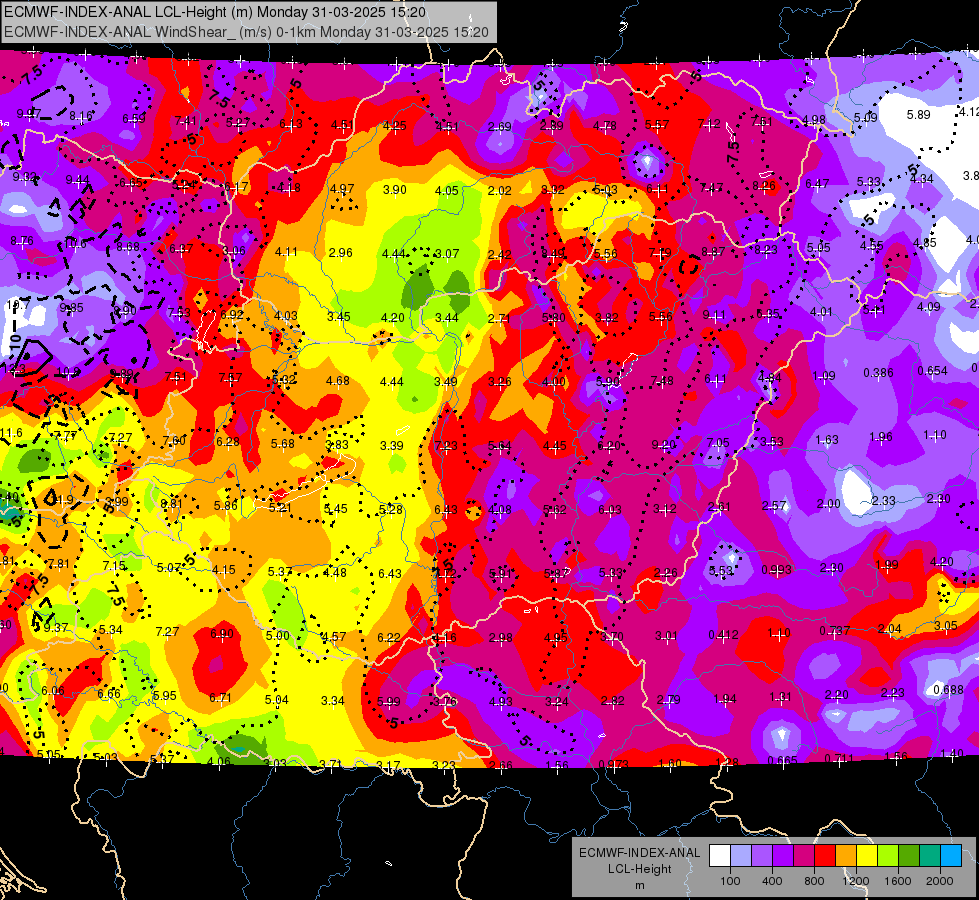
Task: Click the wind shear value 9.37
Action: coord(56,627)
